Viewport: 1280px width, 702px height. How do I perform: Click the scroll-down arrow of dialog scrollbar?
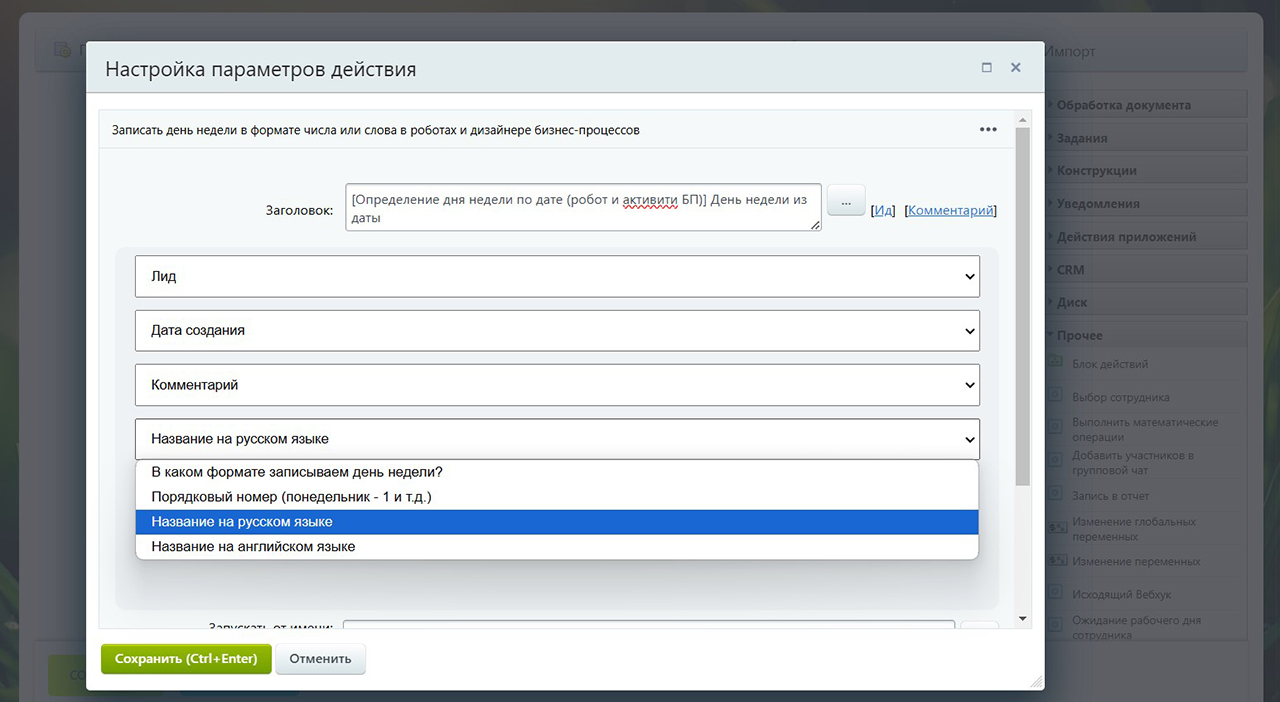[1022, 620]
